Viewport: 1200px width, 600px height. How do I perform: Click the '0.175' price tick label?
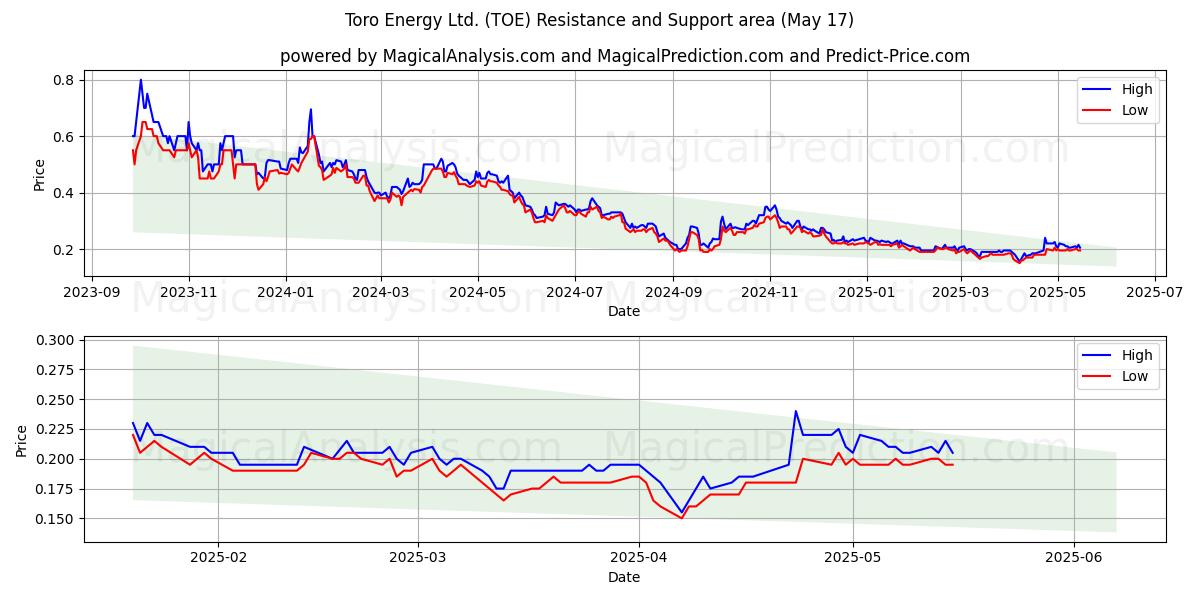click(56, 489)
